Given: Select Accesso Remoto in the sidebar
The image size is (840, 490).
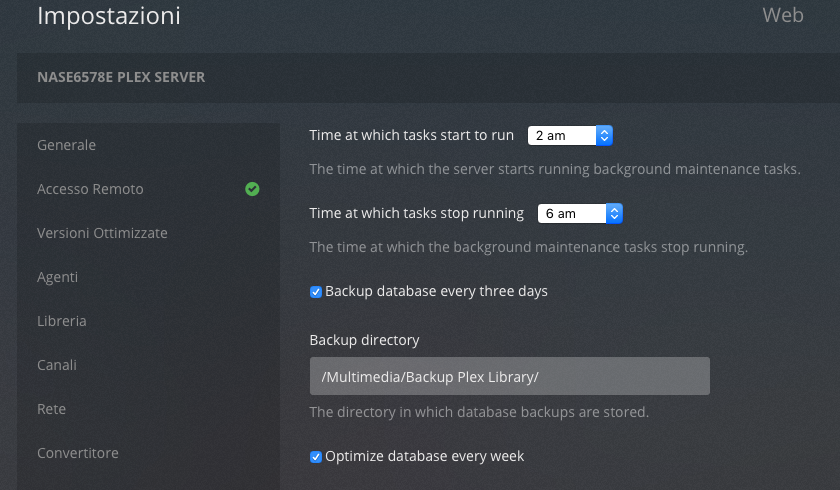Looking at the screenshot, I should click(x=90, y=189).
